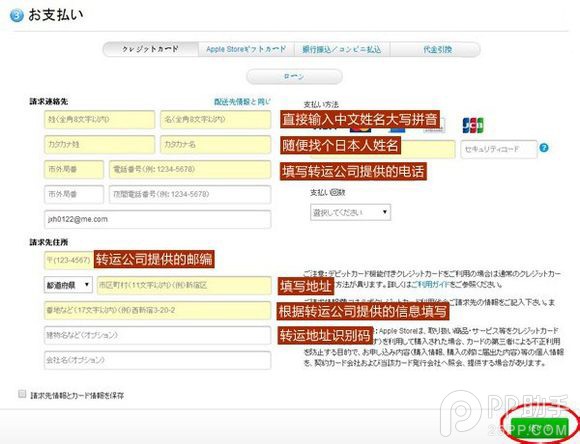Click the JCB card logo icon
This screenshot has width=580, height=444.
473,125
